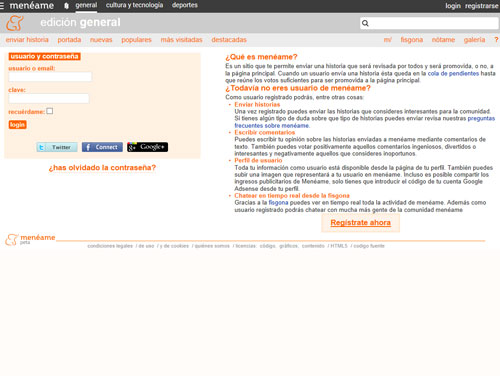
Task: Click the orange elephant logo in the header
Action: point(15,23)
